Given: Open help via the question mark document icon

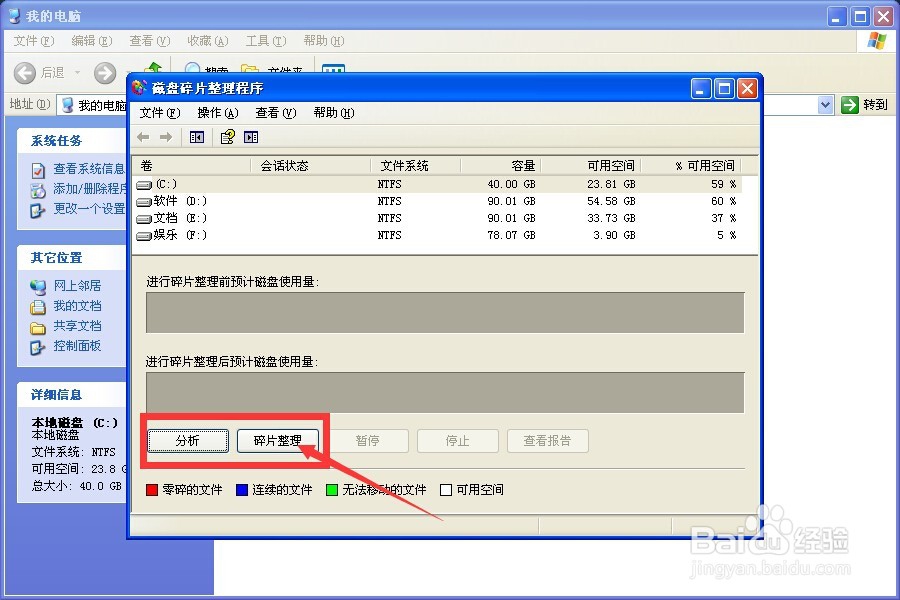Looking at the screenshot, I should [225, 137].
